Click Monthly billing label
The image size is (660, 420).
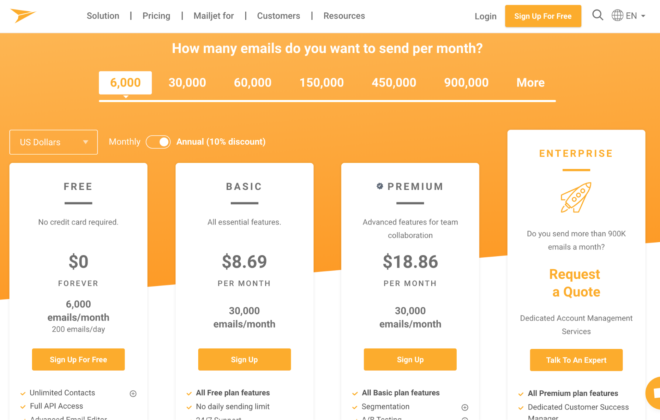(x=124, y=142)
